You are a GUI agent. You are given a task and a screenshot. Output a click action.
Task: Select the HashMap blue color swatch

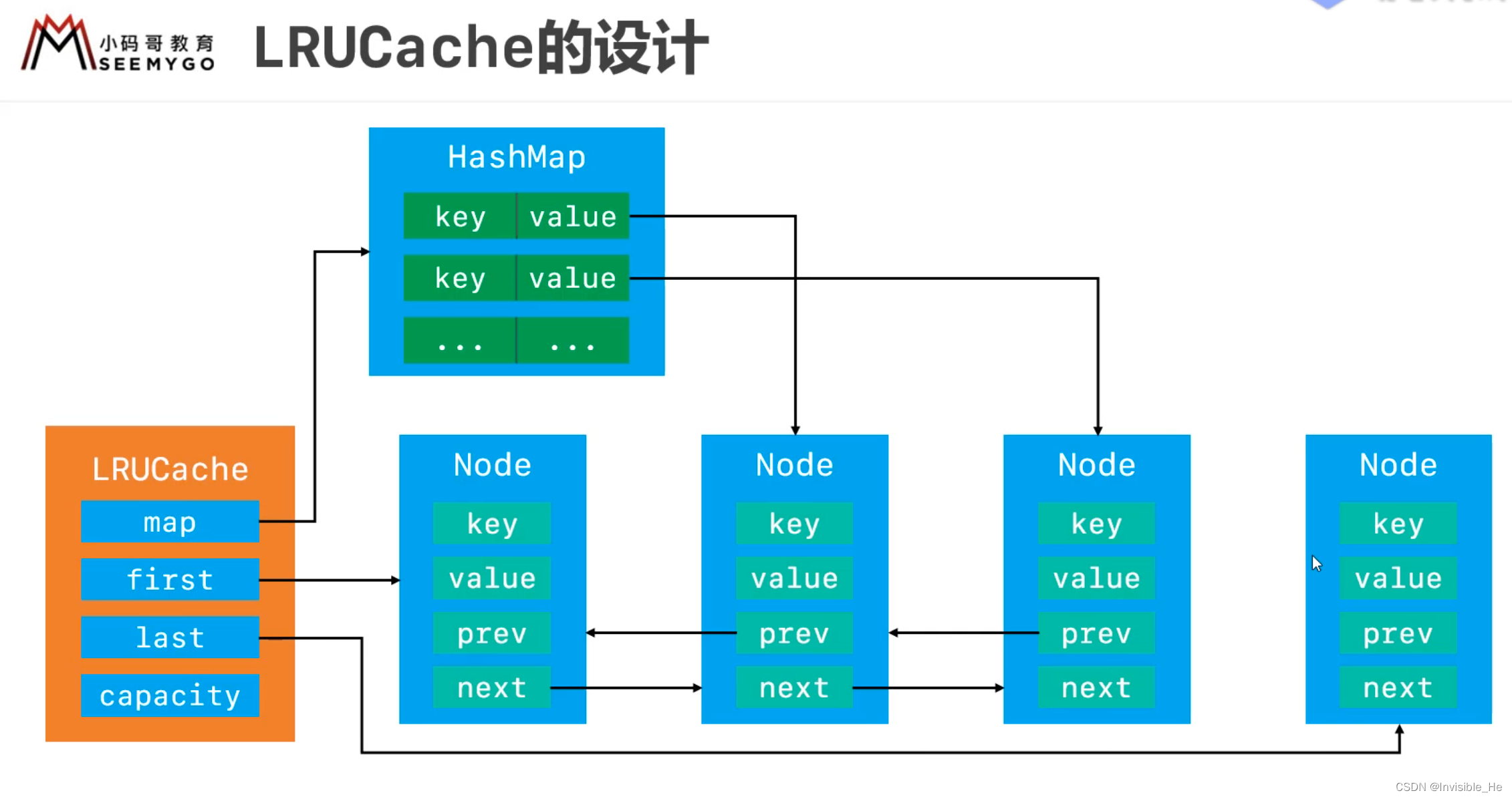pyautogui.click(x=515, y=158)
